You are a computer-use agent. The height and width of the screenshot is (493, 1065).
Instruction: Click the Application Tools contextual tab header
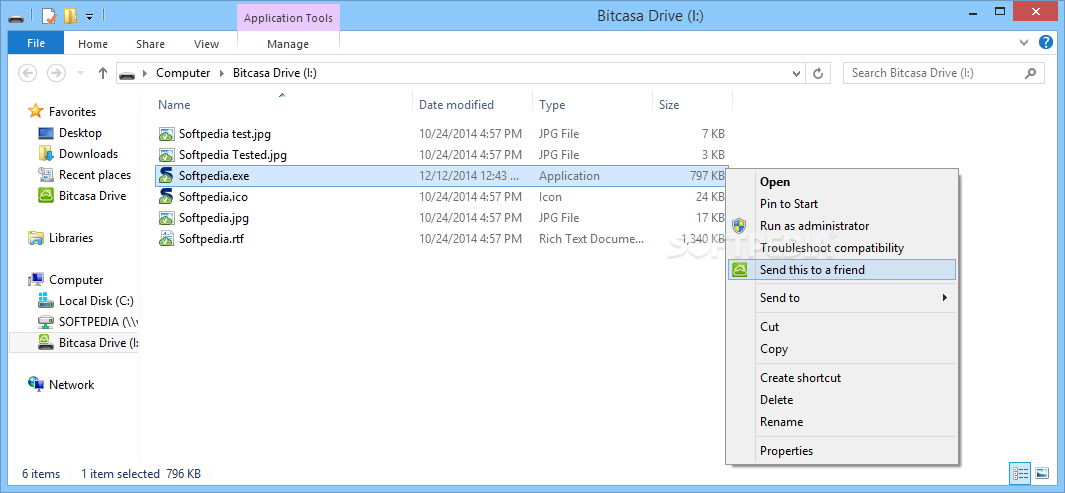pos(288,18)
